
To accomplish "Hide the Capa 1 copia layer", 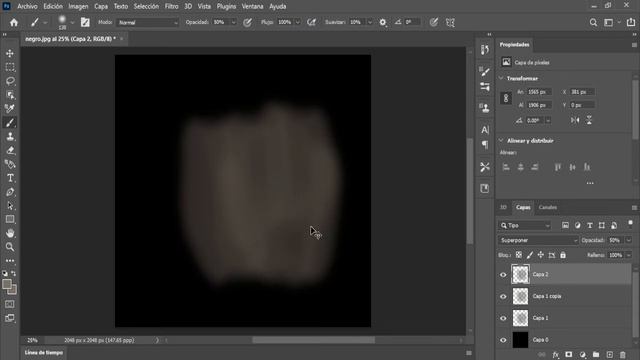I will [x=503, y=296].
